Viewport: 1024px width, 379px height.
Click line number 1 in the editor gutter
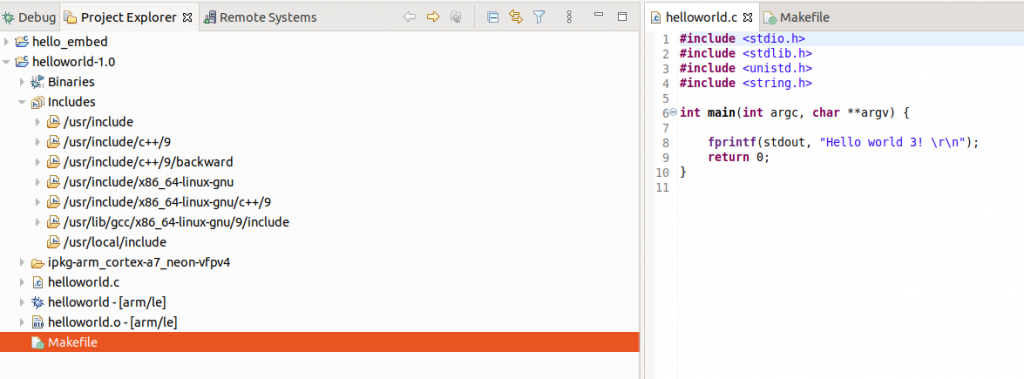665,39
